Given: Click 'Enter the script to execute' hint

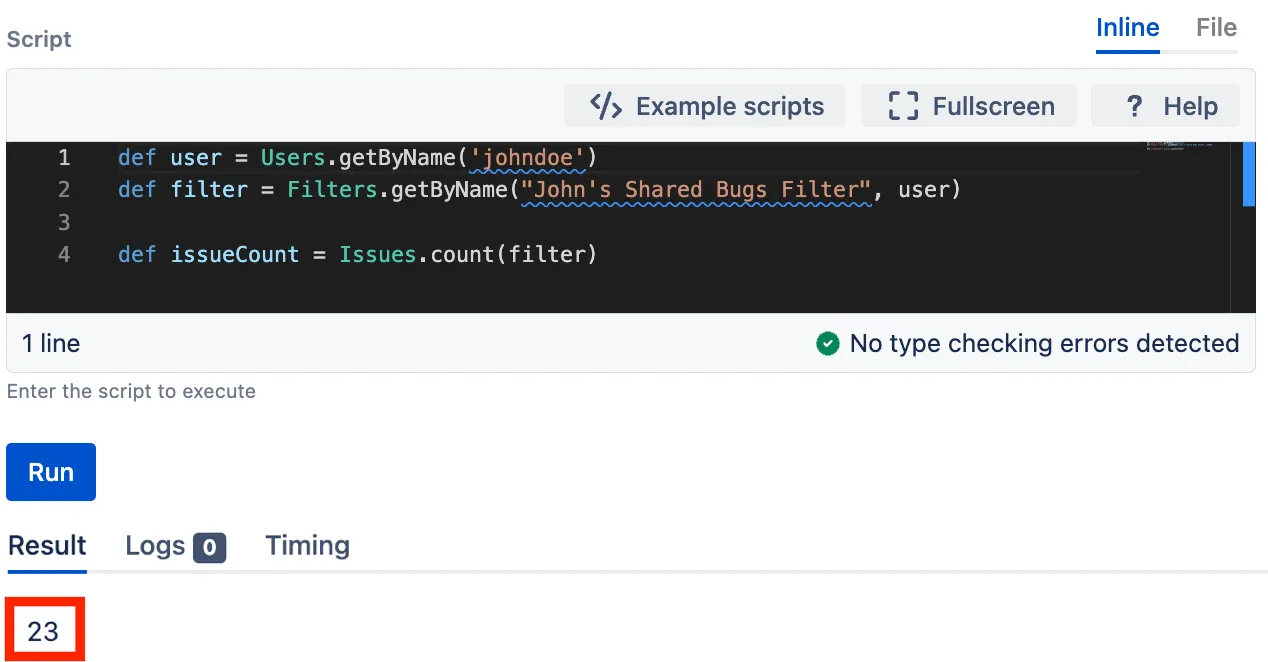Looking at the screenshot, I should (131, 391).
